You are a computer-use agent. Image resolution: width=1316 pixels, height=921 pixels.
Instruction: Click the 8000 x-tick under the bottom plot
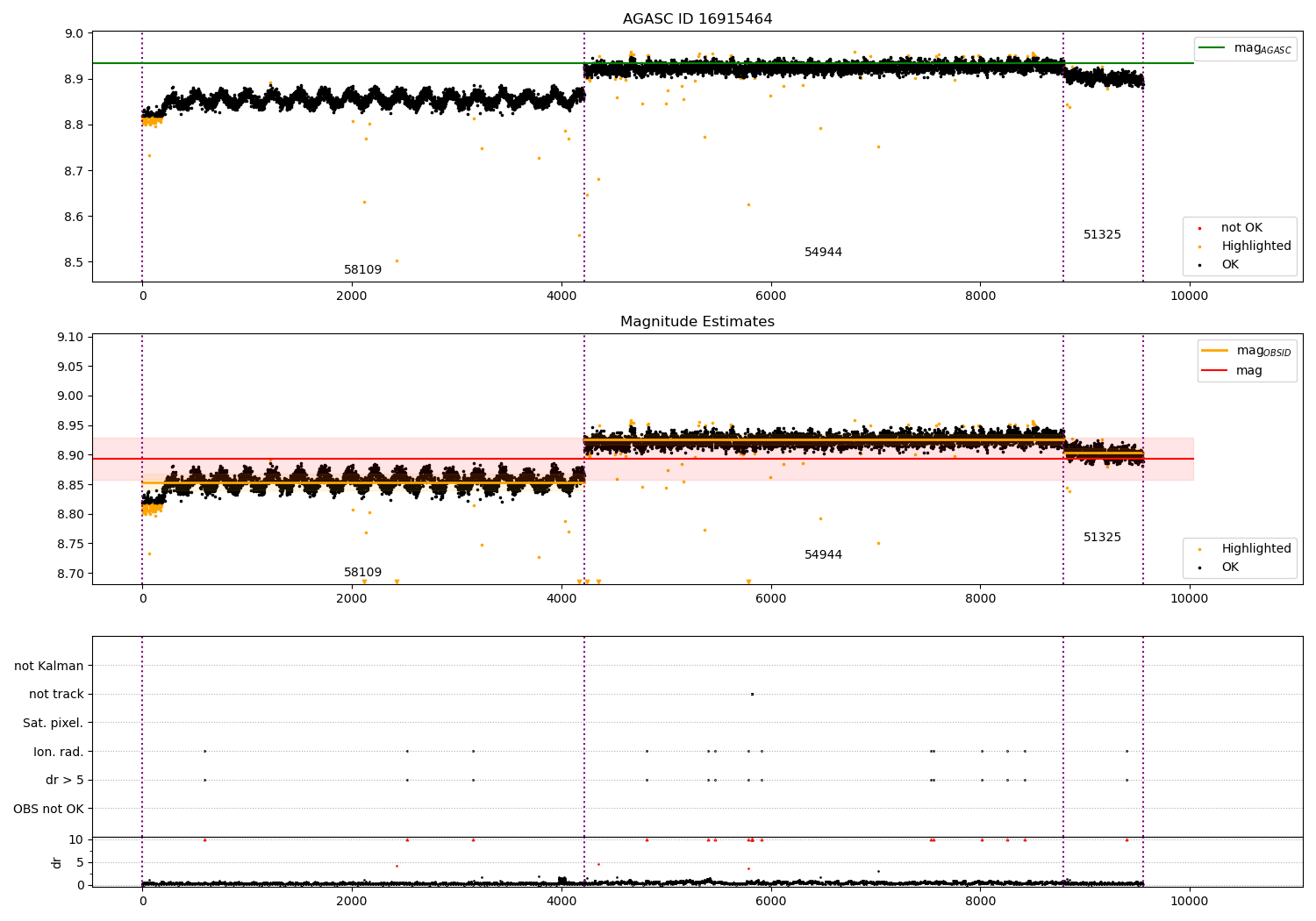click(x=980, y=902)
